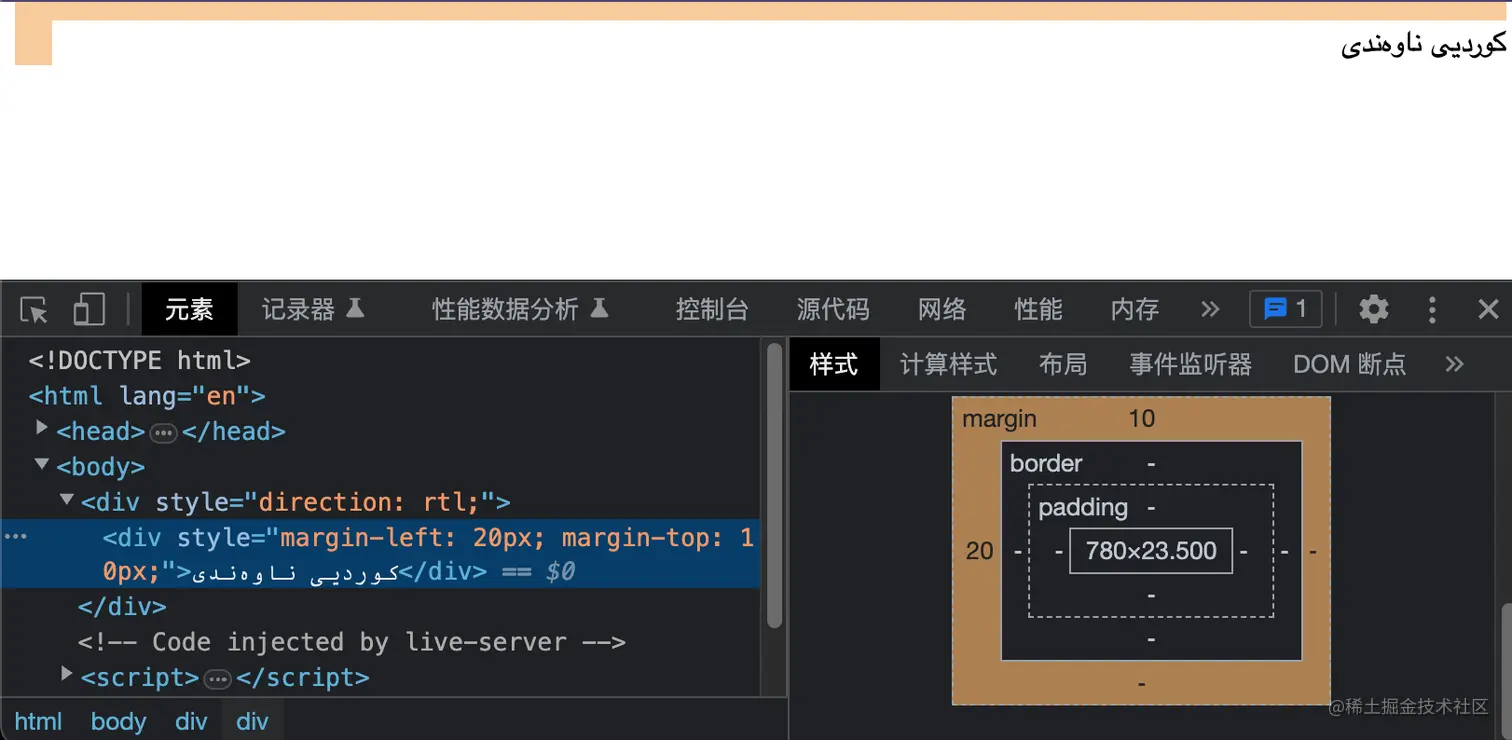
Task: Click the elements panel vertical scrollbar
Action: (774, 485)
